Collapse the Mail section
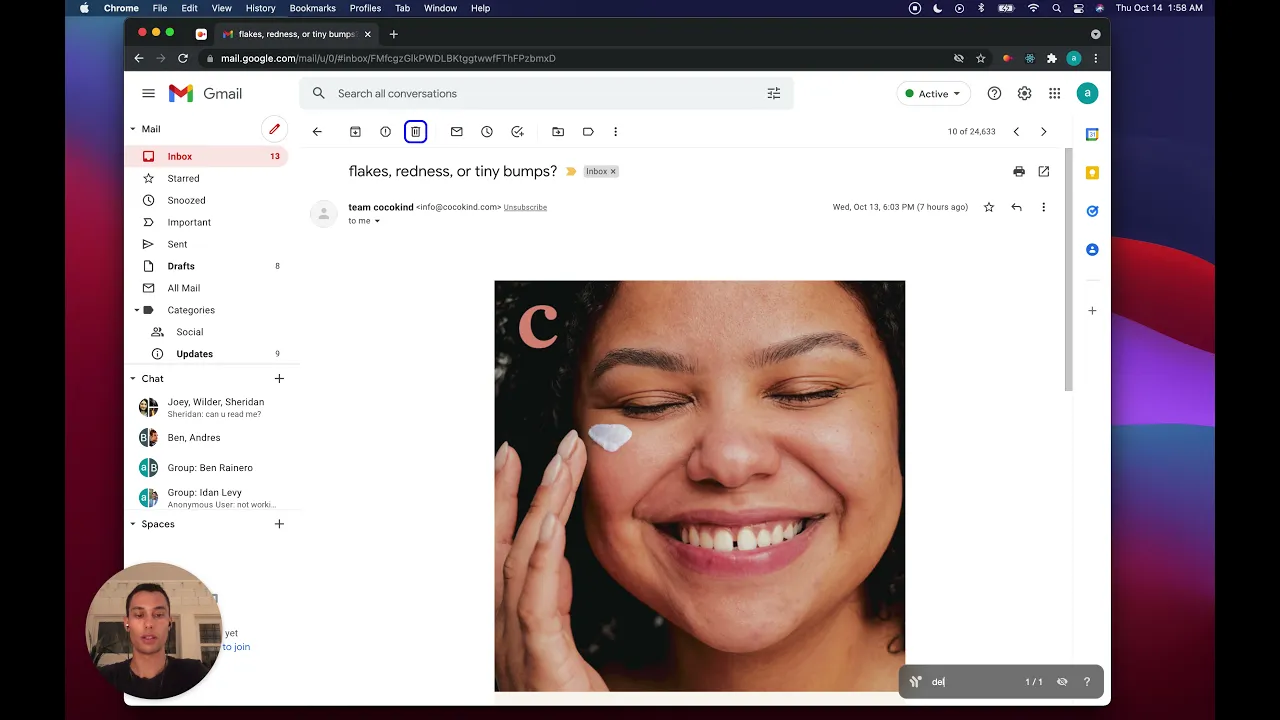 pos(132,129)
